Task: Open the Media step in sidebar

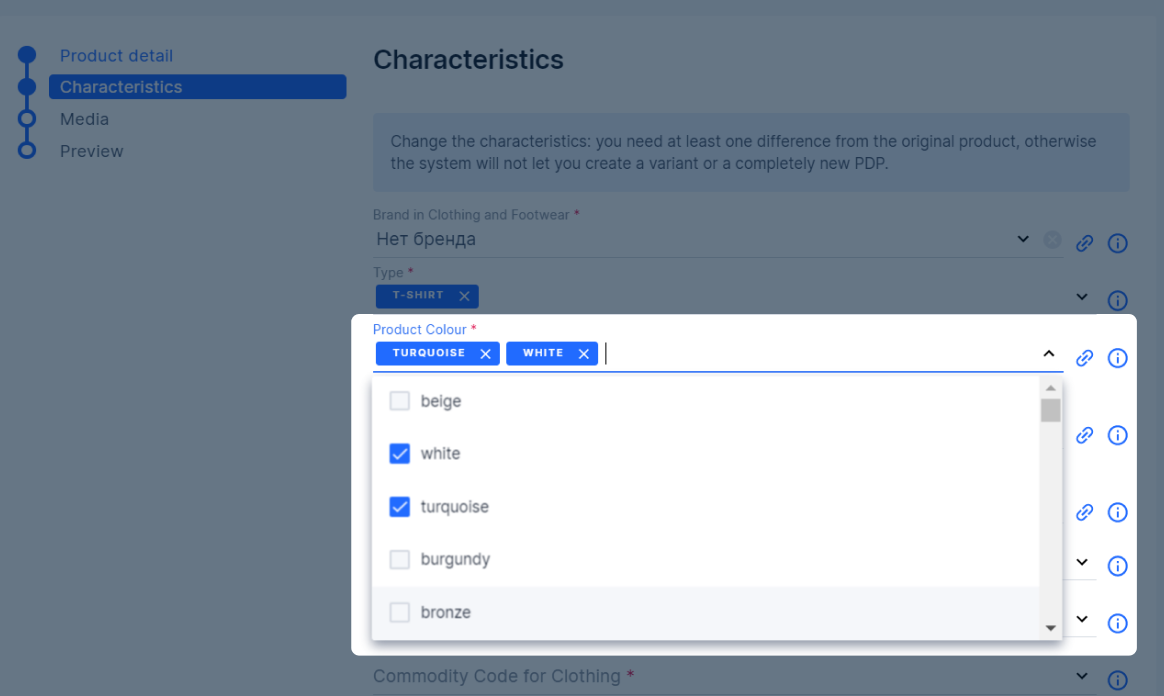Action: pyautogui.click(x=84, y=119)
